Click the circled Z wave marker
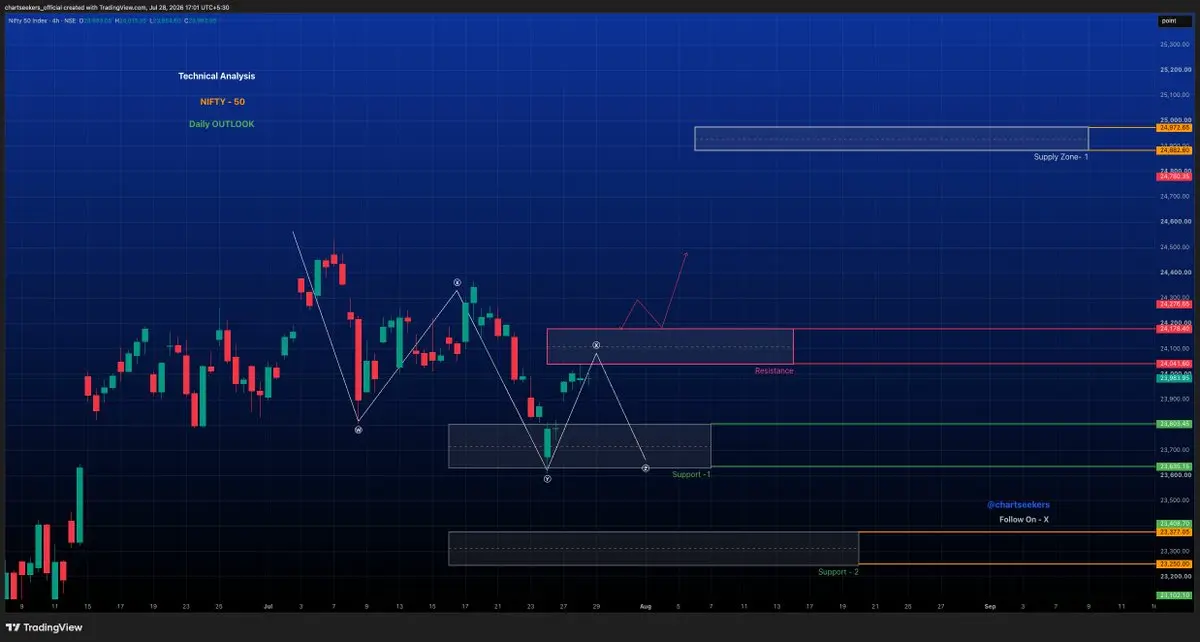 coord(645,468)
